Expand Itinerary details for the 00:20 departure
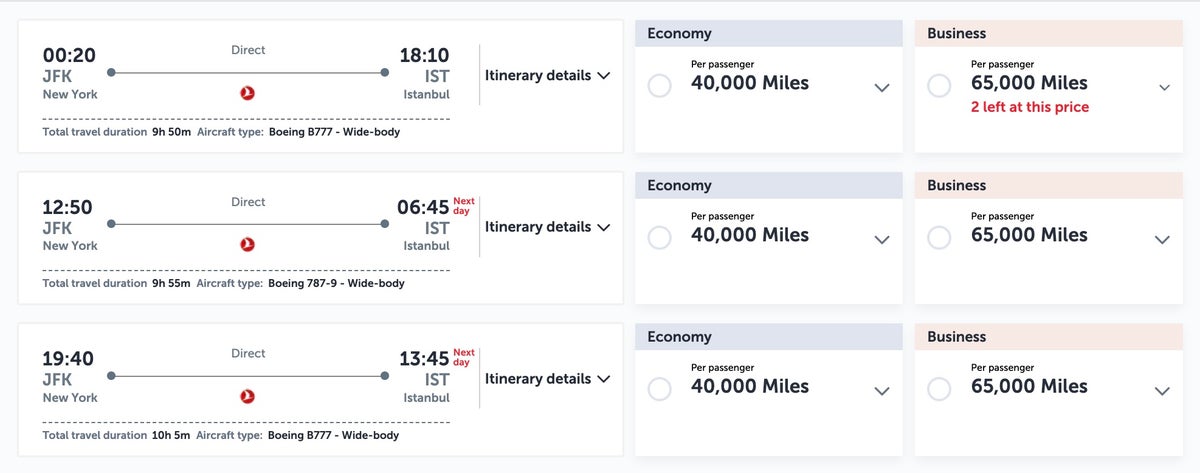Viewport: 1200px width, 473px height. 547,75
